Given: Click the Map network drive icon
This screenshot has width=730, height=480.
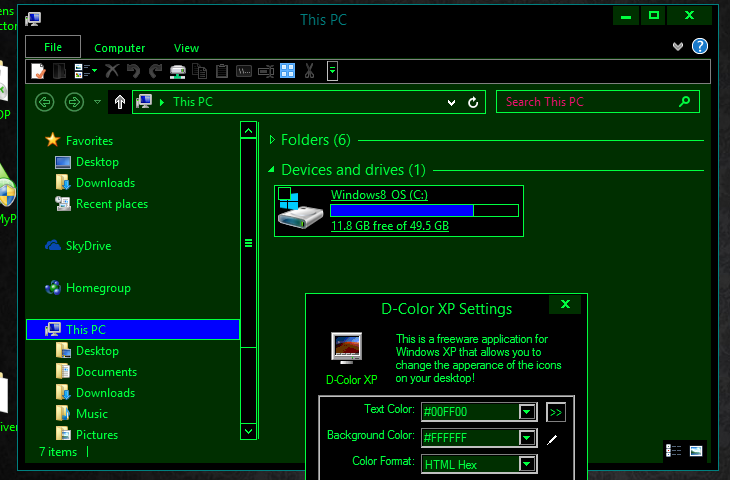Looking at the screenshot, I should click(x=177, y=71).
